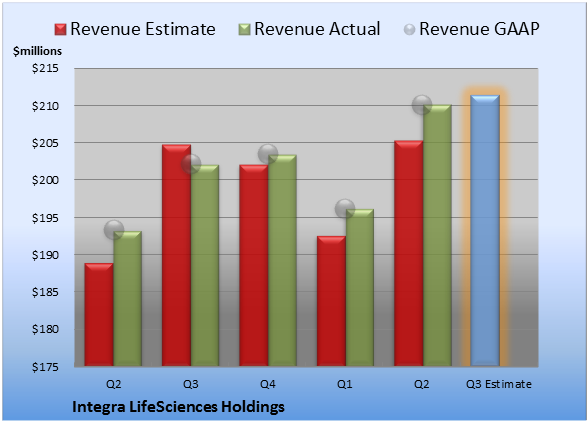Click the '$180' axis value
588x422 pixels.
46,329
